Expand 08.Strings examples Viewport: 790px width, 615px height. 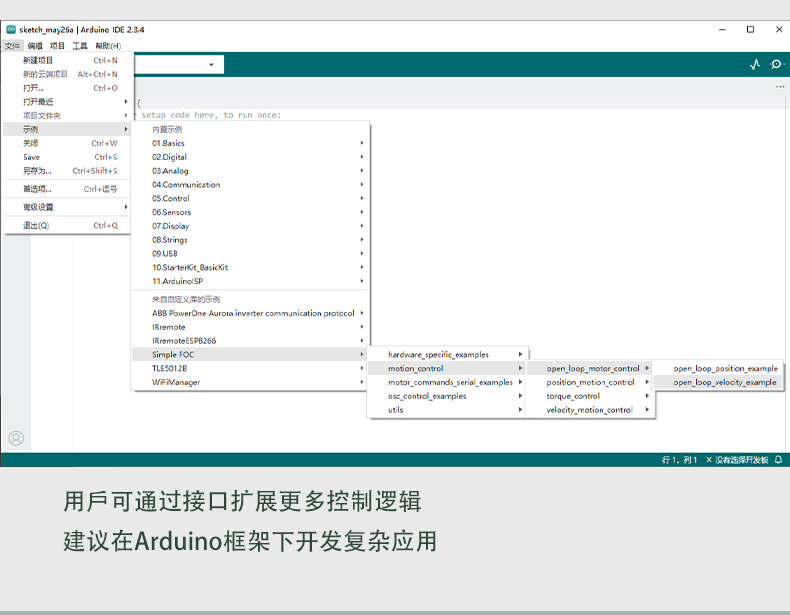(250, 240)
